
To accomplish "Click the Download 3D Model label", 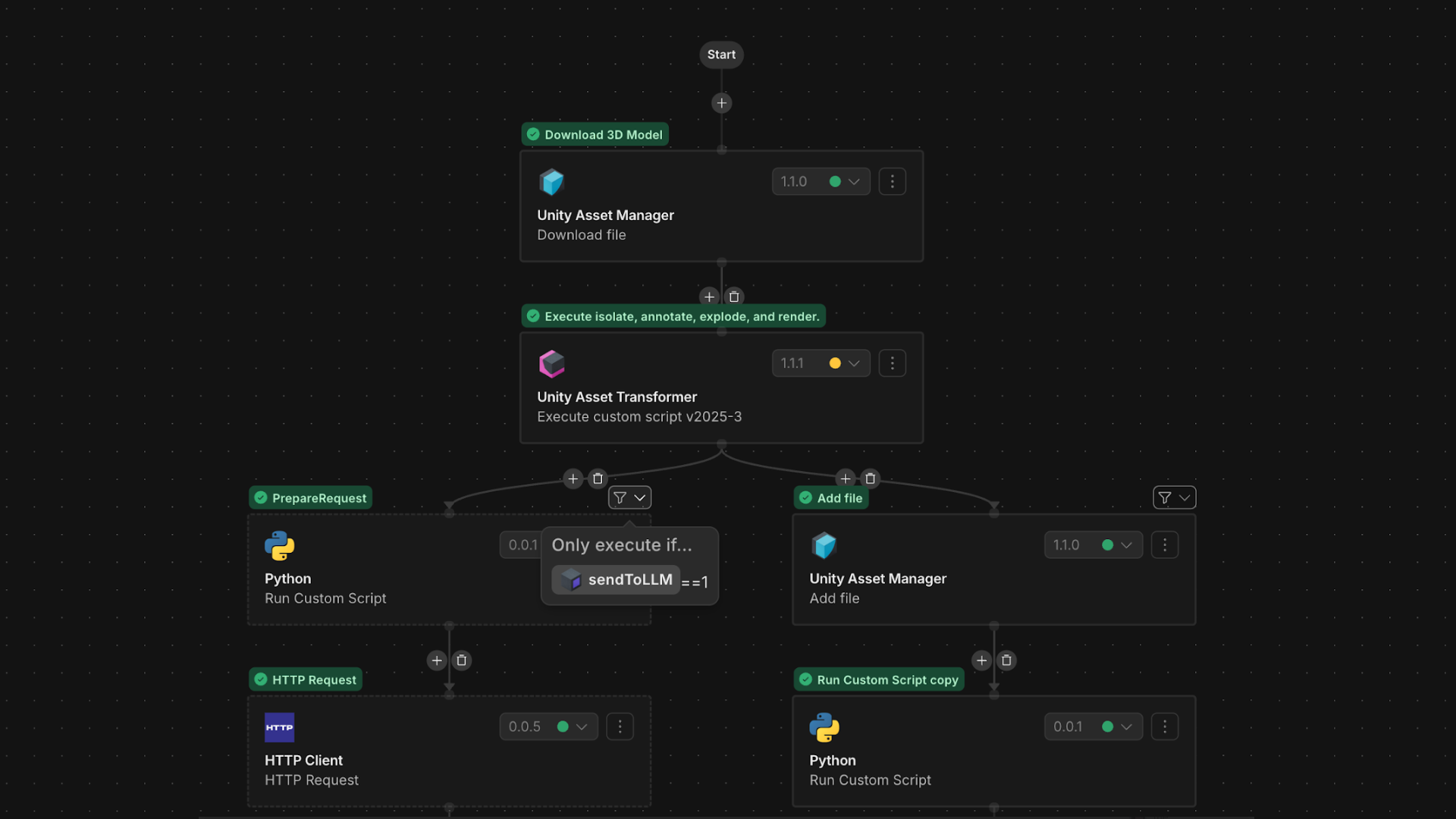I will pyautogui.click(x=595, y=134).
